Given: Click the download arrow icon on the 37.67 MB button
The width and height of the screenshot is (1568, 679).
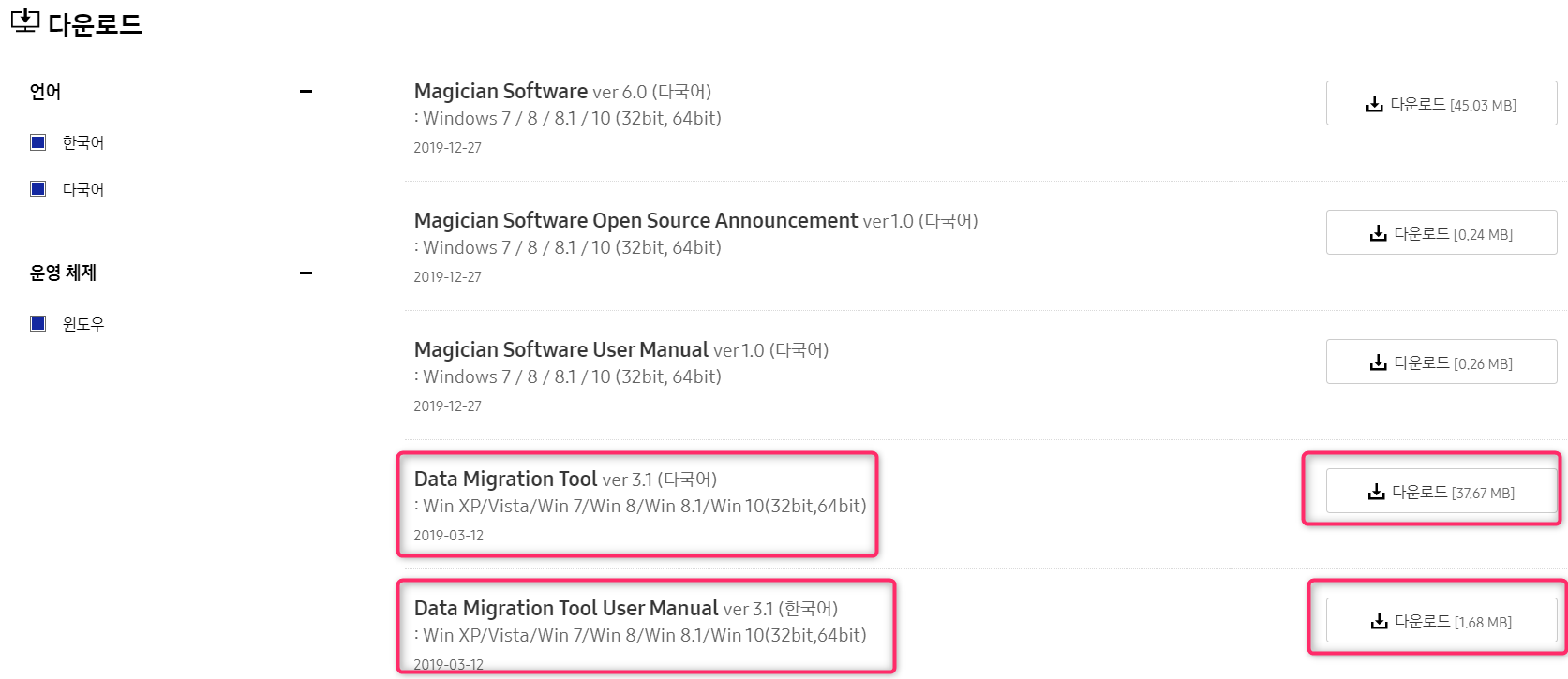Looking at the screenshot, I should pyautogui.click(x=1376, y=492).
